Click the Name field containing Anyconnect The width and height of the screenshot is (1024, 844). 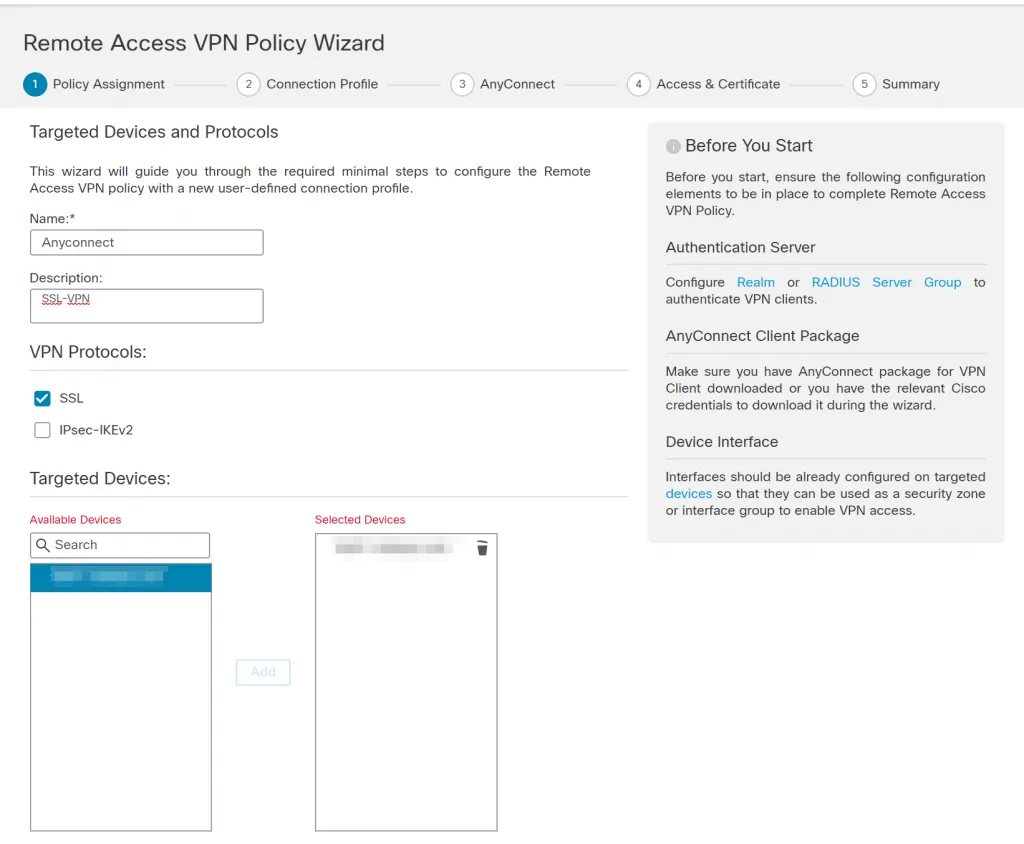[x=146, y=242]
